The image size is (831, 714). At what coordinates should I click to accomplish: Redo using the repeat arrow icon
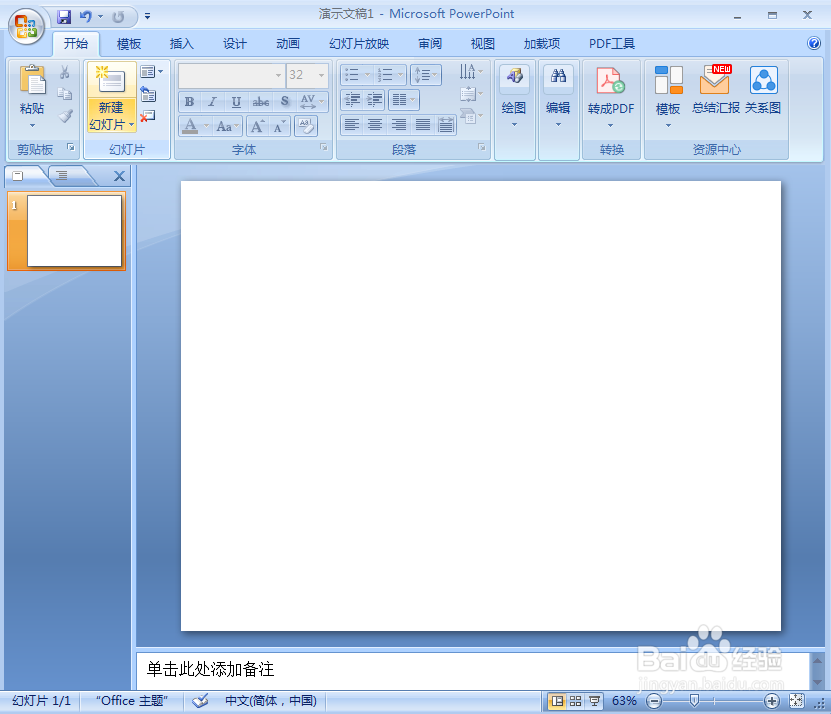118,17
